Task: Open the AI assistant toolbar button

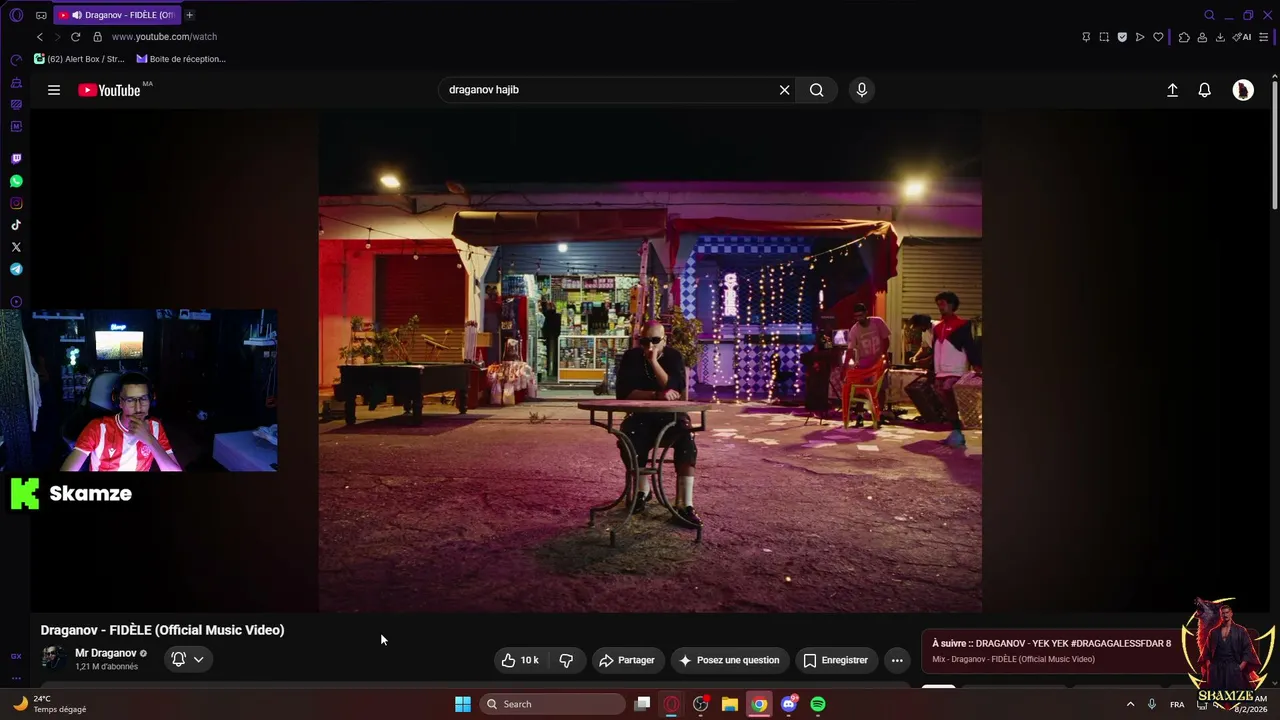Action: pyautogui.click(x=1242, y=37)
